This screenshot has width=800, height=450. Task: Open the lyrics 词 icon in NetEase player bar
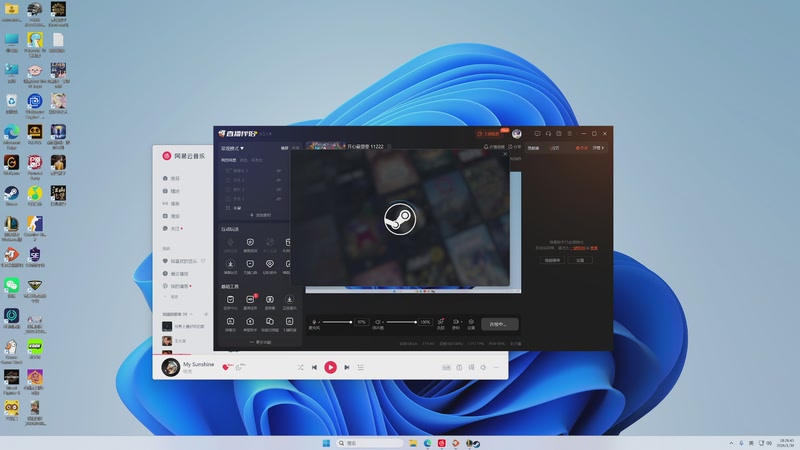point(471,367)
